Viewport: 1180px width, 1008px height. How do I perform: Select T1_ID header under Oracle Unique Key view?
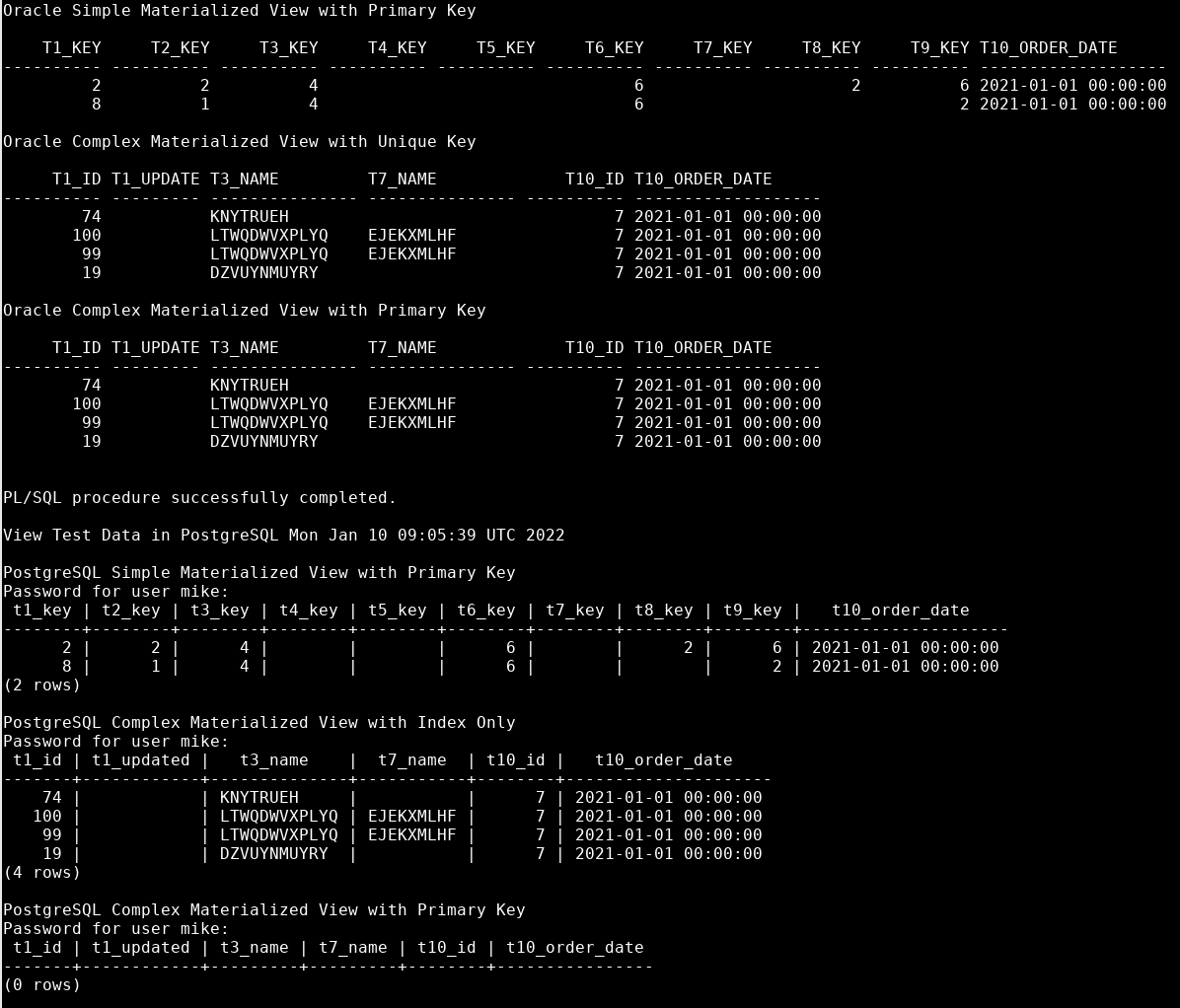point(76,180)
